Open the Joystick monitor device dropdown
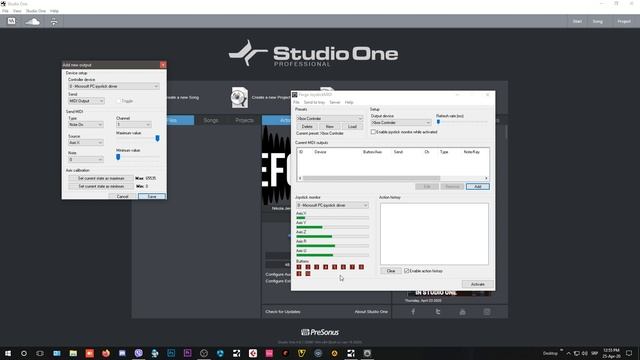Screen dimensions: 640x360 click(332, 205)
